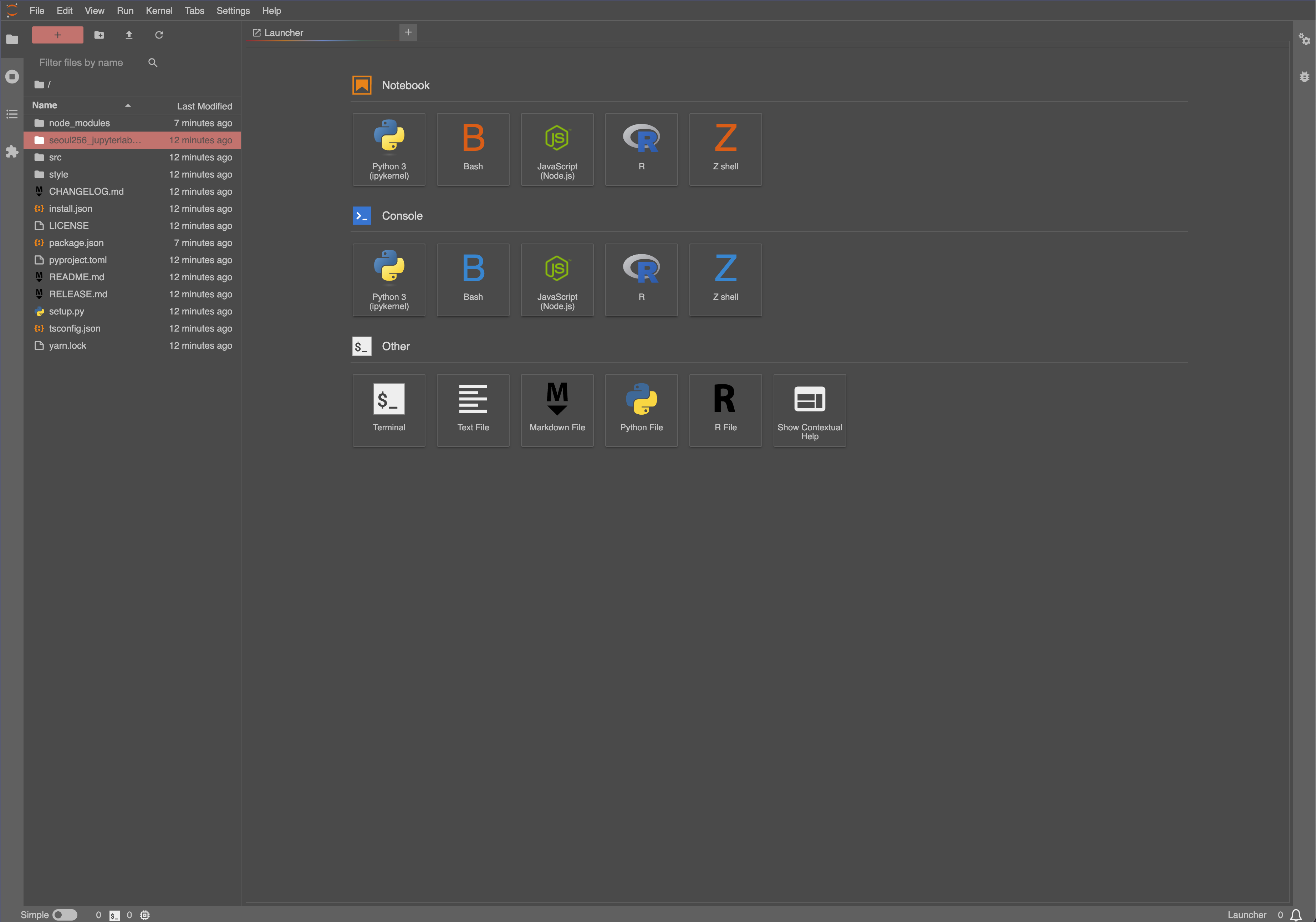Open the Table of Contents sidebar
The width and height of the screenshot is (1316, 922).
pos(12,114)
